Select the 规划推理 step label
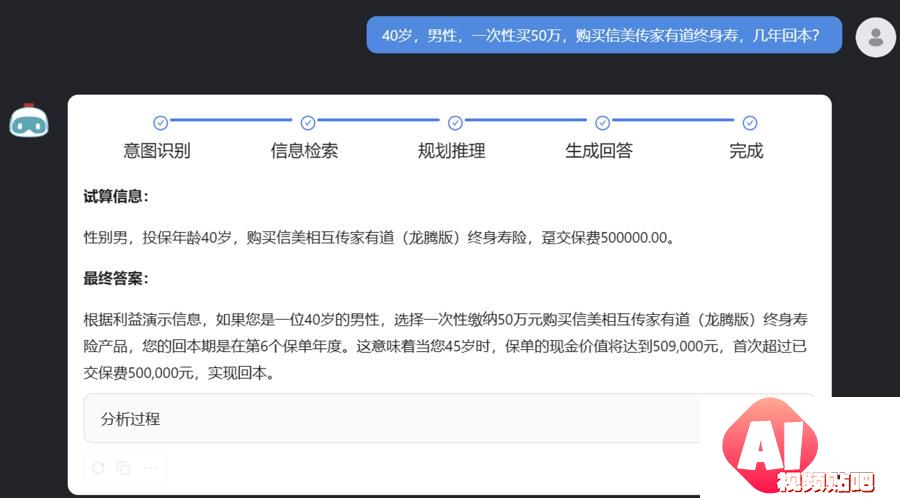The width and height of the screenshot is (900, 498). [452, 151]
